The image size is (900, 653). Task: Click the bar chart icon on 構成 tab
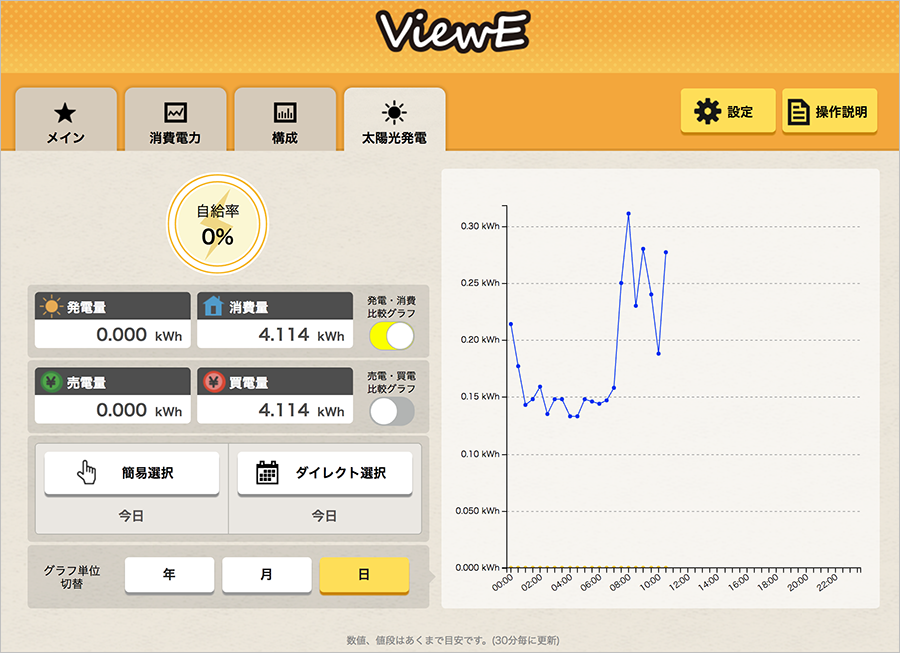(x=285, y=112)
